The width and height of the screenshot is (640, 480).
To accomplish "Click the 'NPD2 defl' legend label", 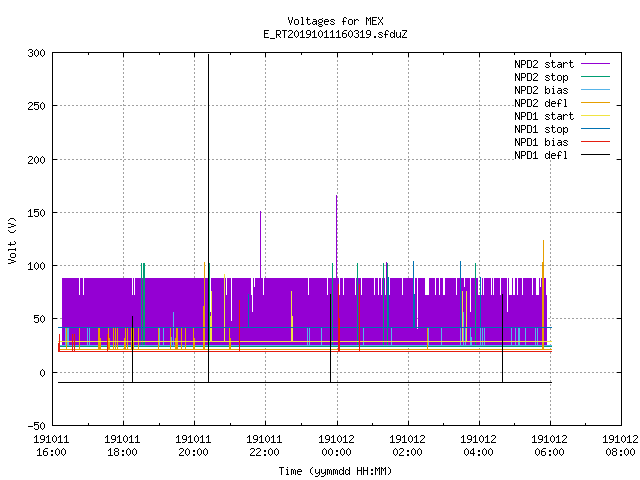I will coord(541,103).
